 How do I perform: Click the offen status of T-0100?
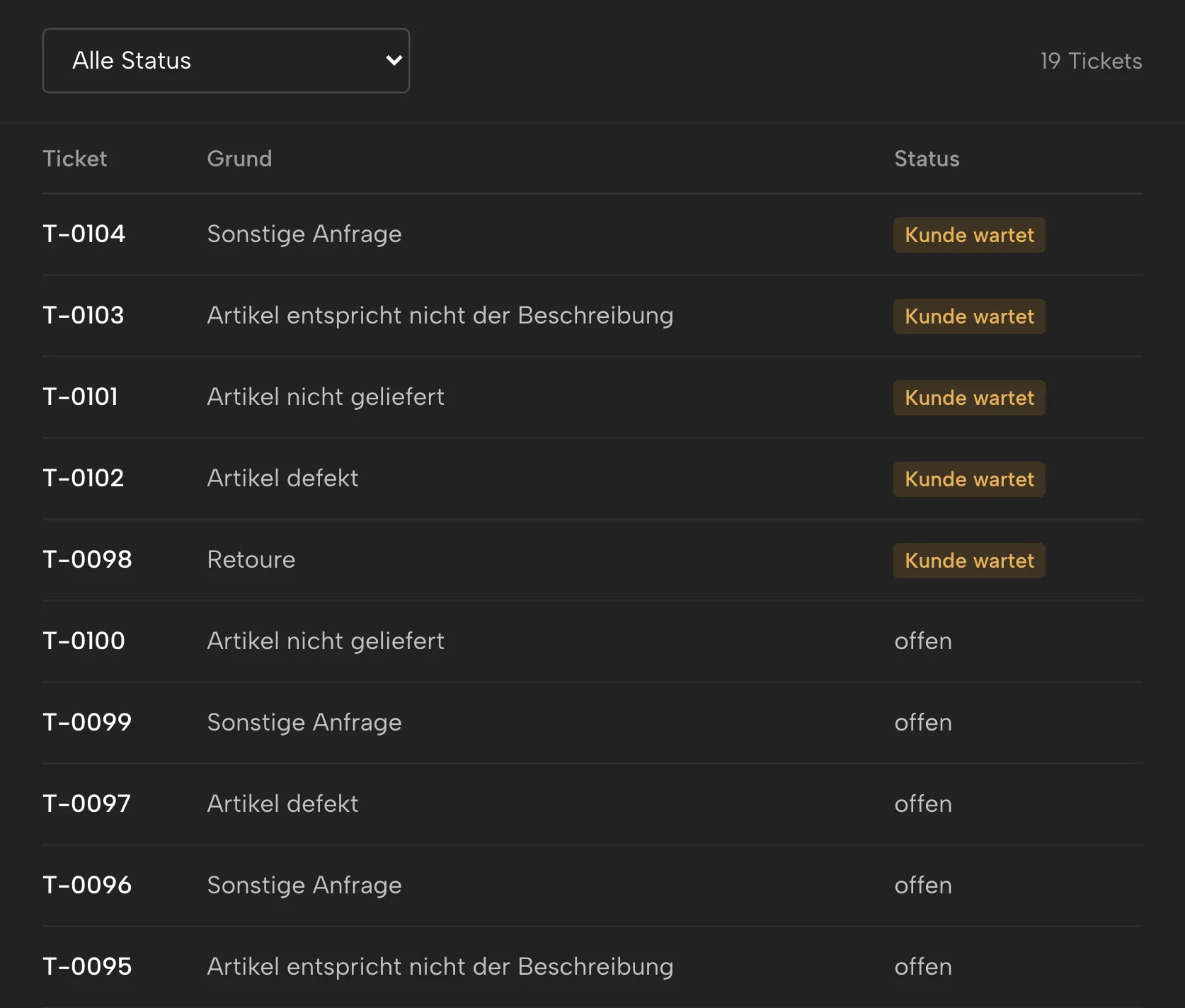[x=923, y=641]
